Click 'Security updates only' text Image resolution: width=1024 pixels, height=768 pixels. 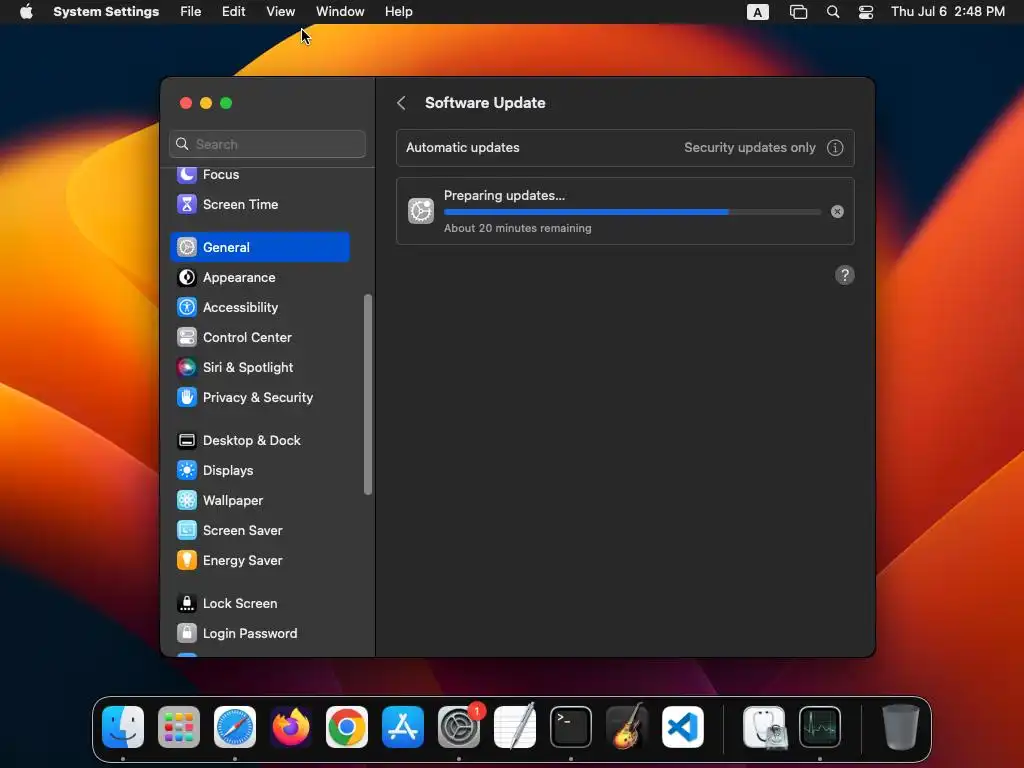[x=750, y=148]
